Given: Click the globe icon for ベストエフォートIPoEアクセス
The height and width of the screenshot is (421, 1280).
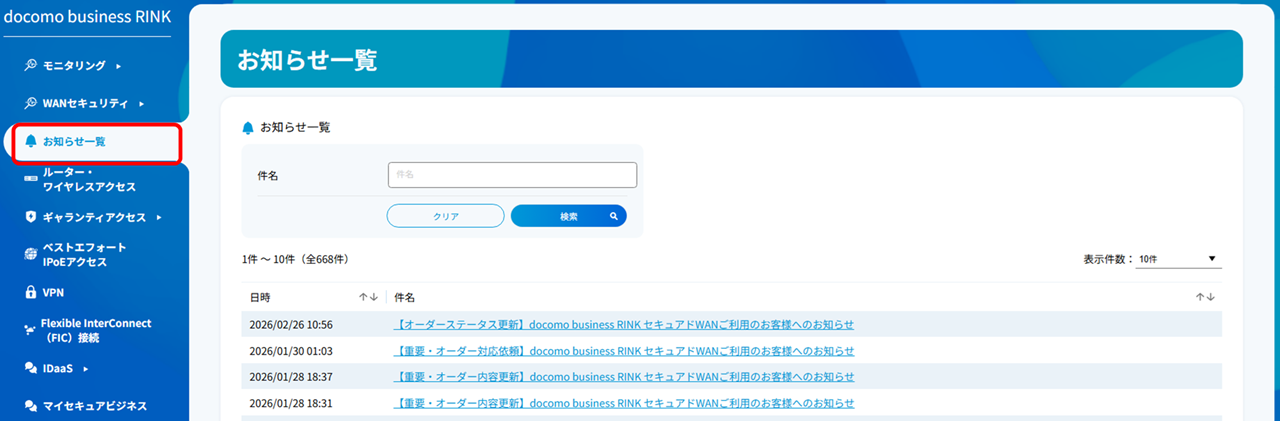Looking at the screenshot, I should tap(31, 254).
